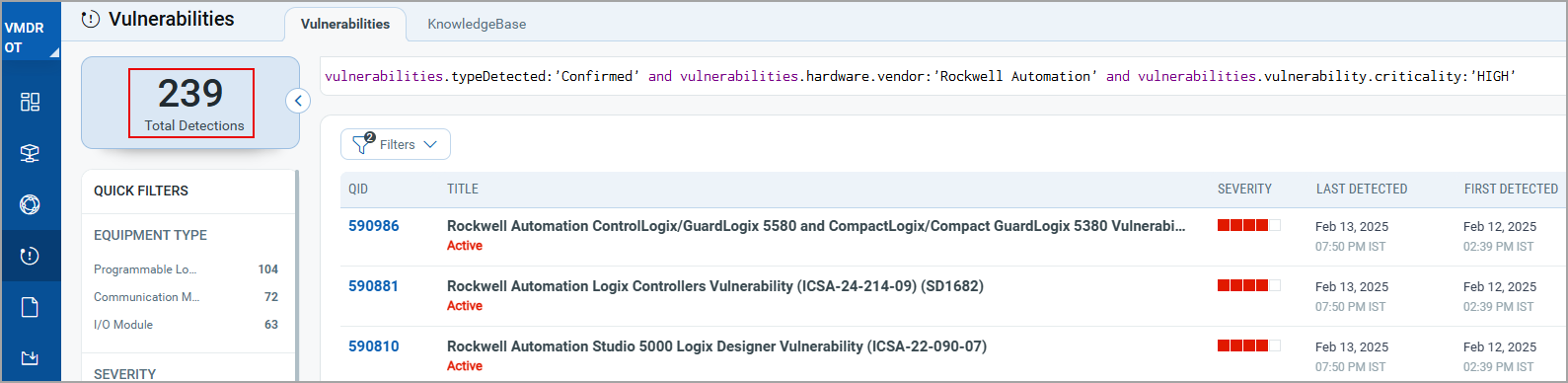This screenshot has width=1568, height=383.
Task: Click the 239 Total Detections count
Action: (191, 103)
